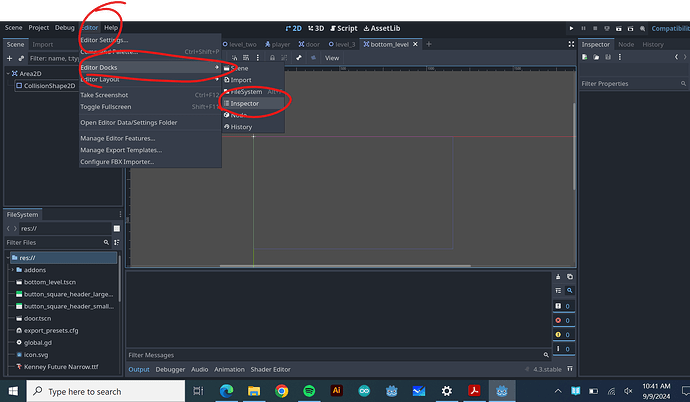Image resolution: width=690 pixels, height=402 pixels.
Task: Select FileSystem in Editor Docks submenu
Action: click(253, 91)
